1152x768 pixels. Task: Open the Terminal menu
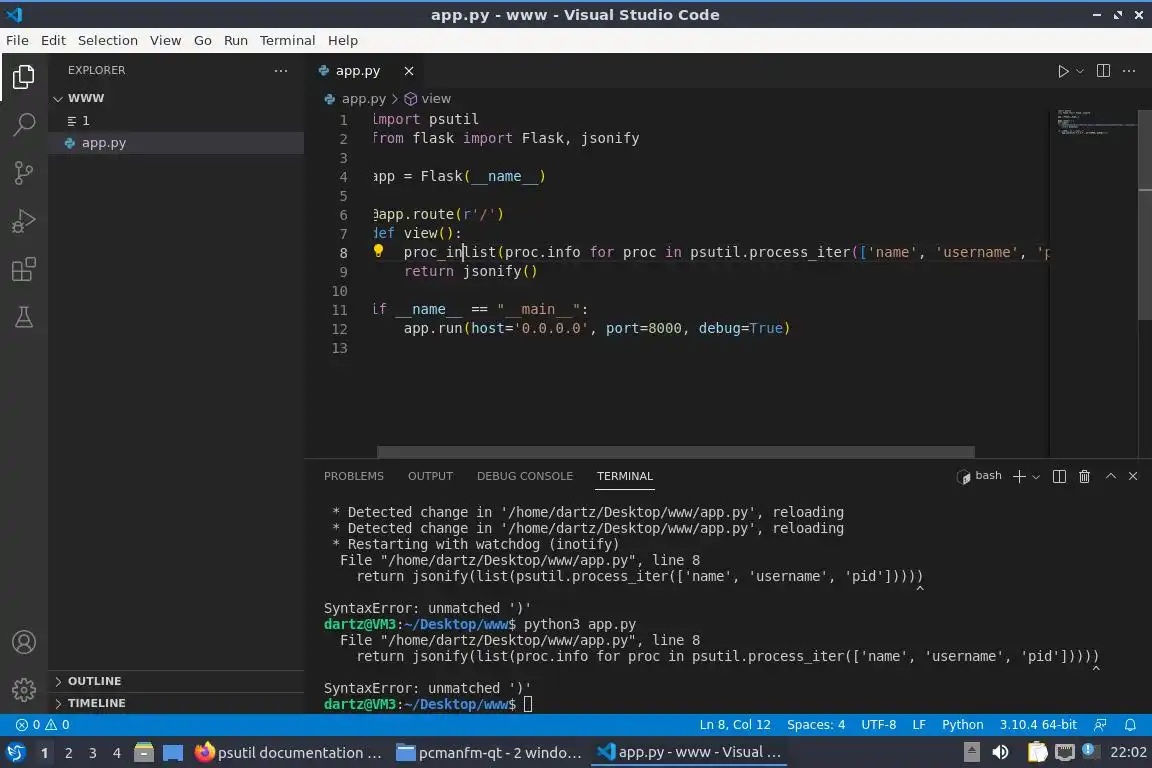(x=287, y=40)
